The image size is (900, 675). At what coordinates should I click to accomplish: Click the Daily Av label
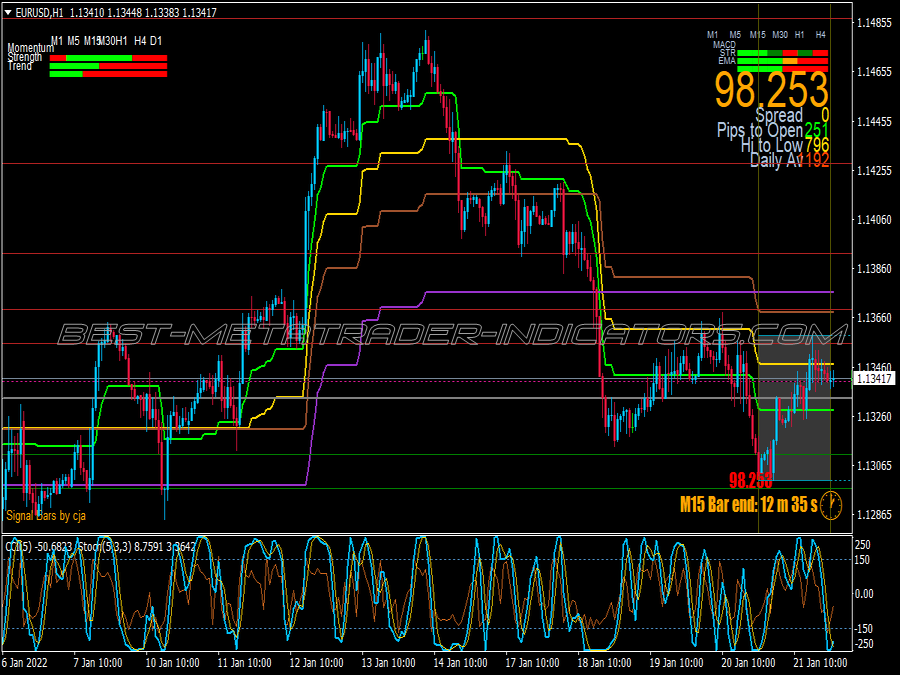pyautogui.click(x=775, y=160)
